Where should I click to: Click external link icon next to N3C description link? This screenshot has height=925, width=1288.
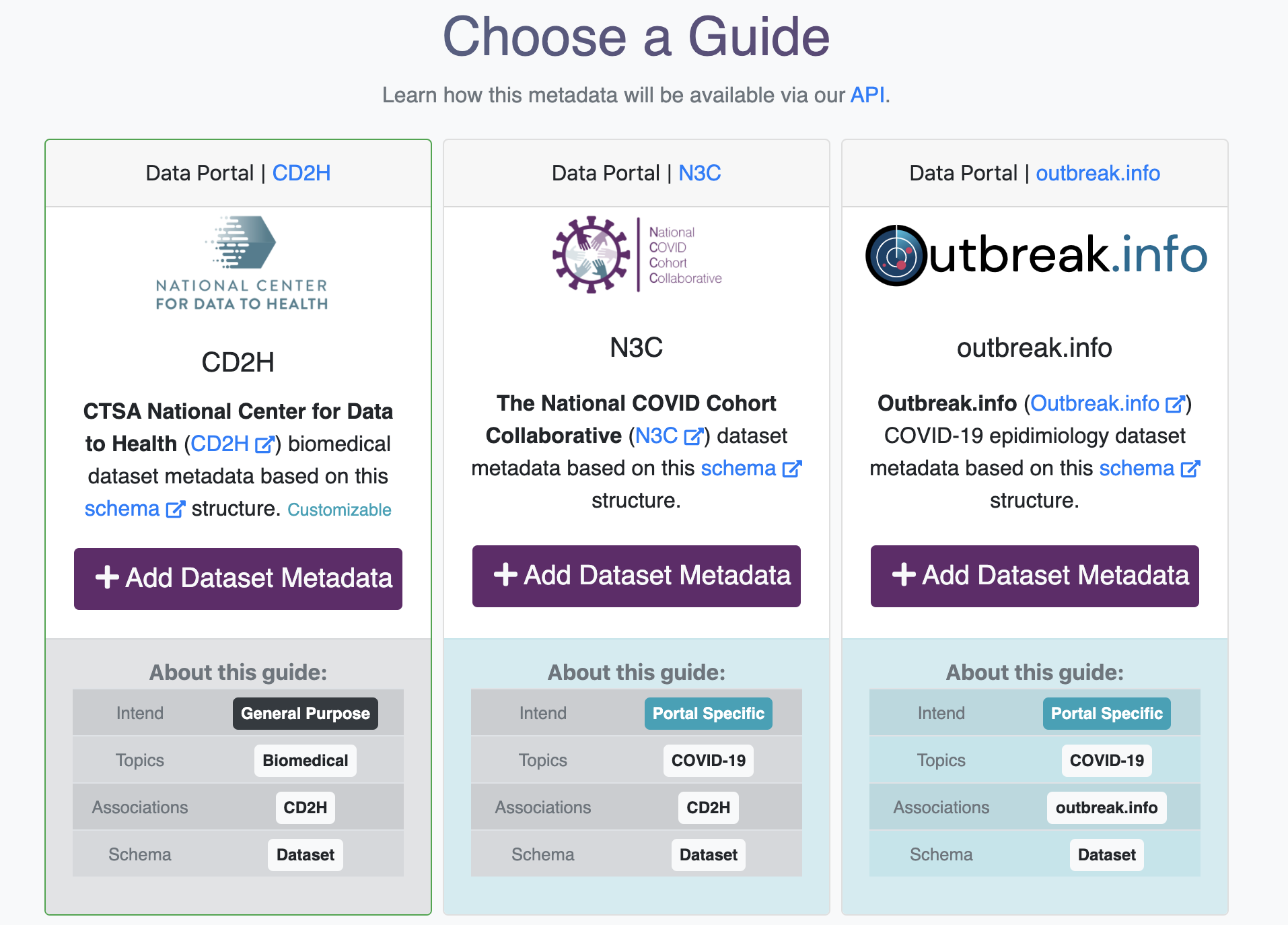click(x=693, y=437)
